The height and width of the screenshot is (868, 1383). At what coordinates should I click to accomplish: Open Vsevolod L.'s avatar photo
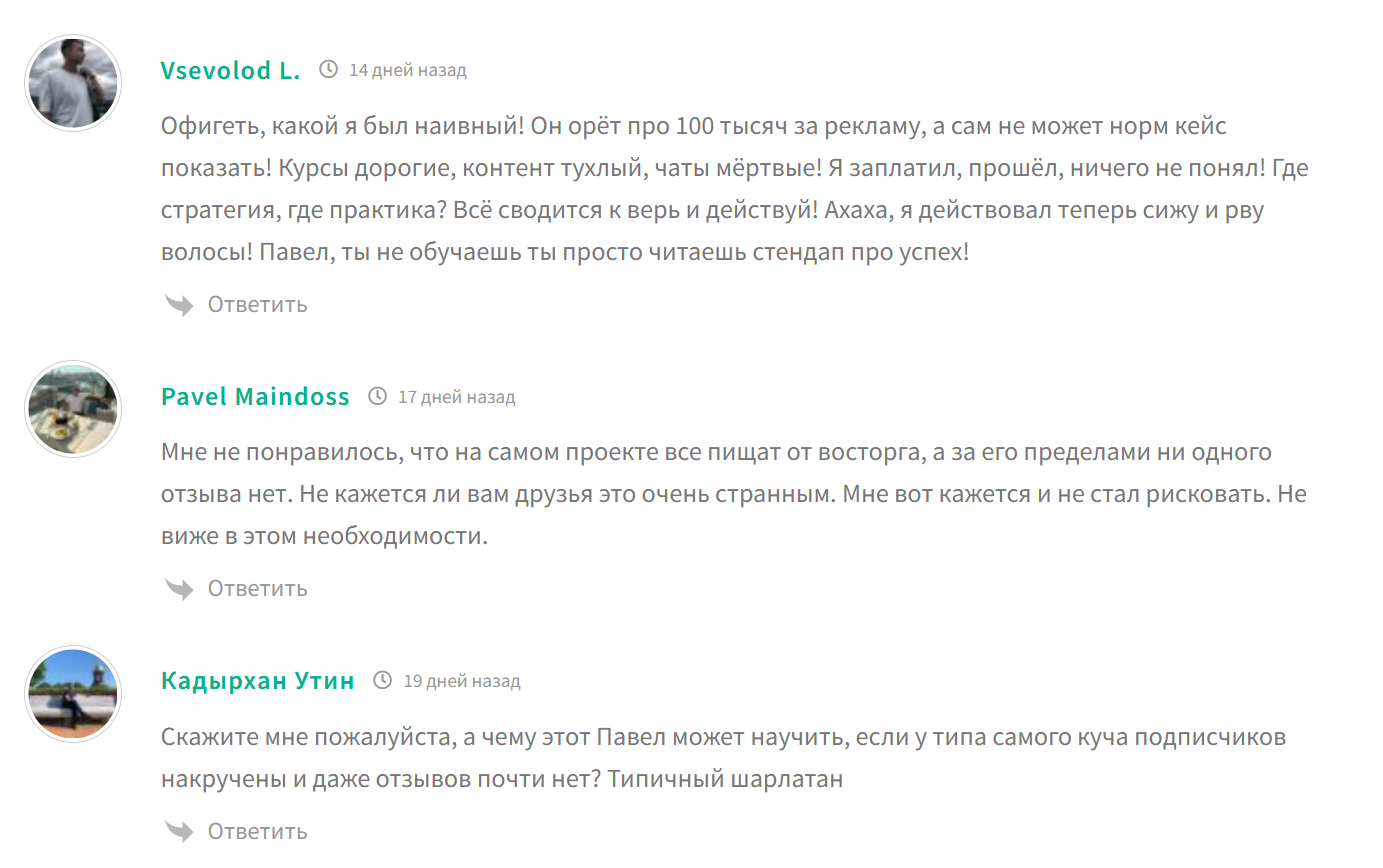[x=73, y=83]
